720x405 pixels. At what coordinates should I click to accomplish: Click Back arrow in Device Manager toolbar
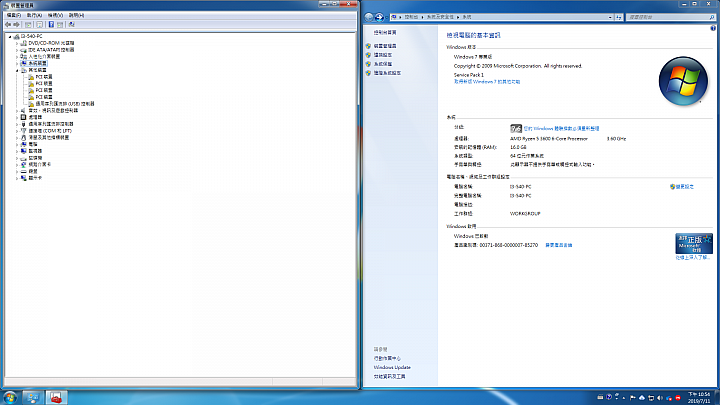tap(8, 24)
